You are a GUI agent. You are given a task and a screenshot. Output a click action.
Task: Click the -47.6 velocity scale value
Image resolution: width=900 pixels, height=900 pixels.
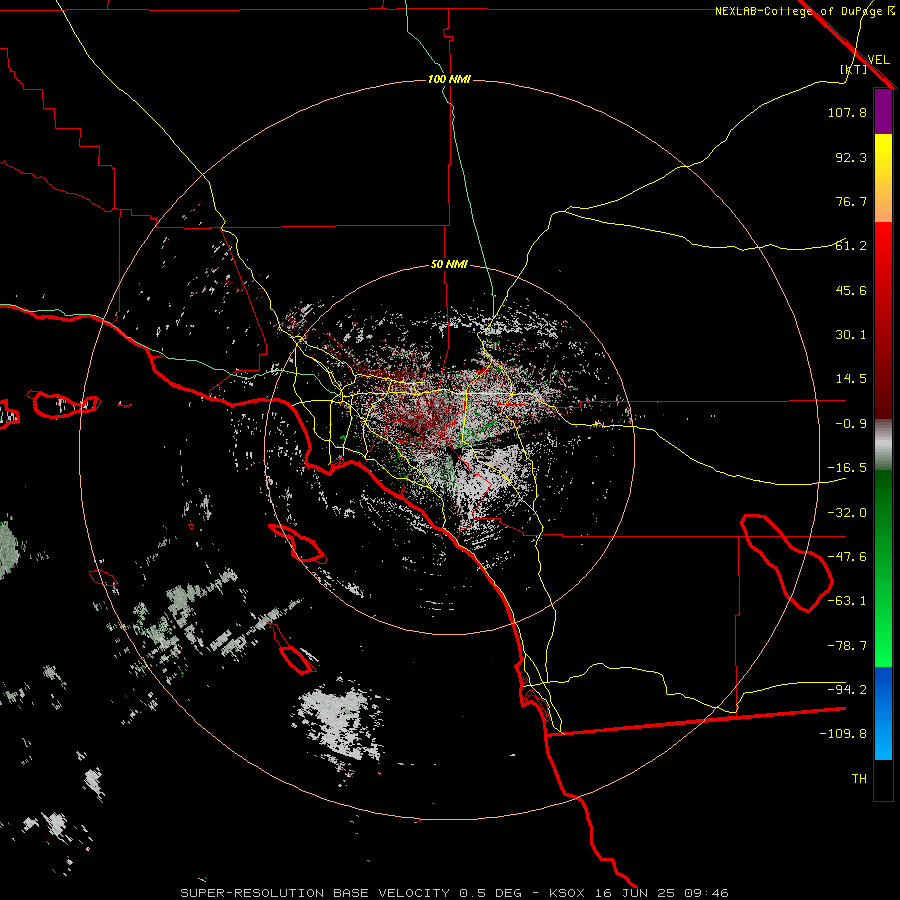click(847, 557)
